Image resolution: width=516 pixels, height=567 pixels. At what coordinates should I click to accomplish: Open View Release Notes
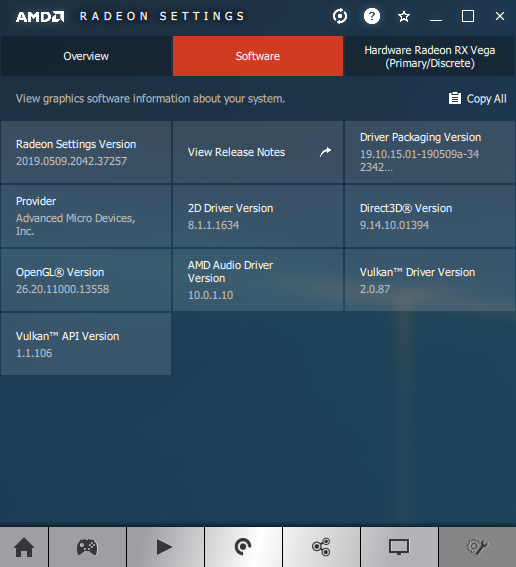[x=258, y=152]
